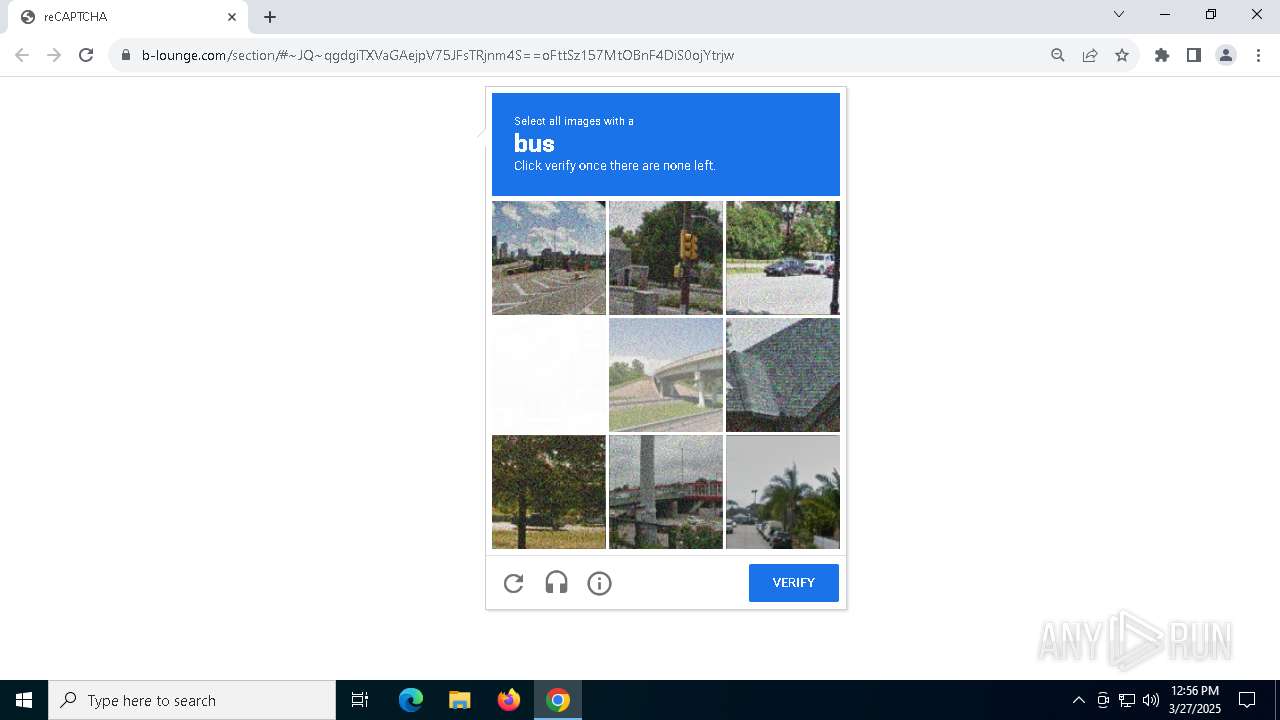
Task: Open network status tray icon
Action: (x=1127, y=700)
